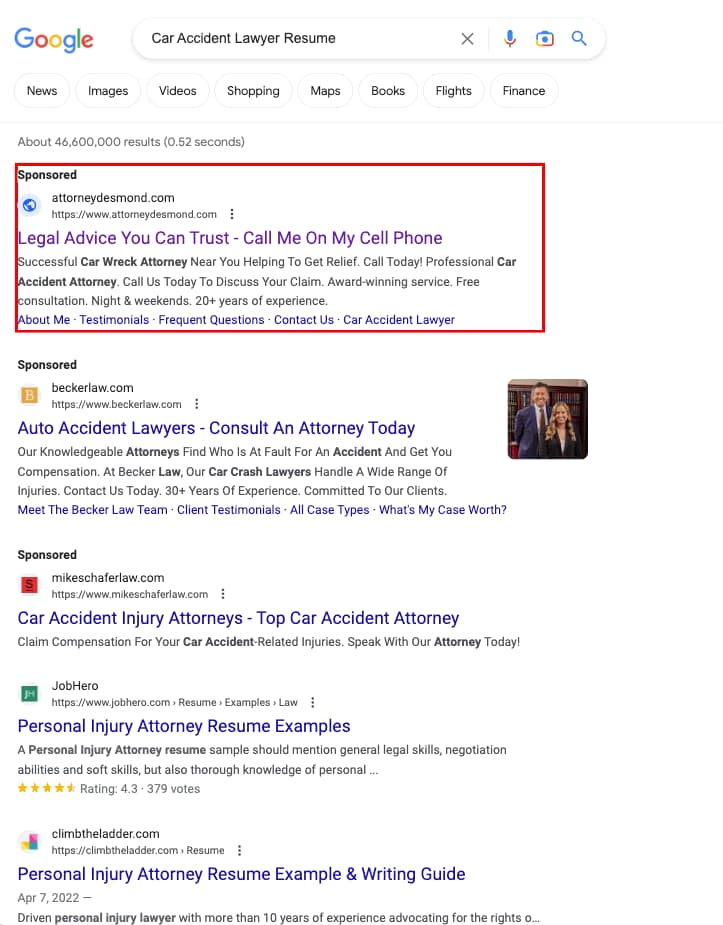Click the attorneydesmond.com globe favicon
Screen dimensions: 723x925
tap(29, 205)
